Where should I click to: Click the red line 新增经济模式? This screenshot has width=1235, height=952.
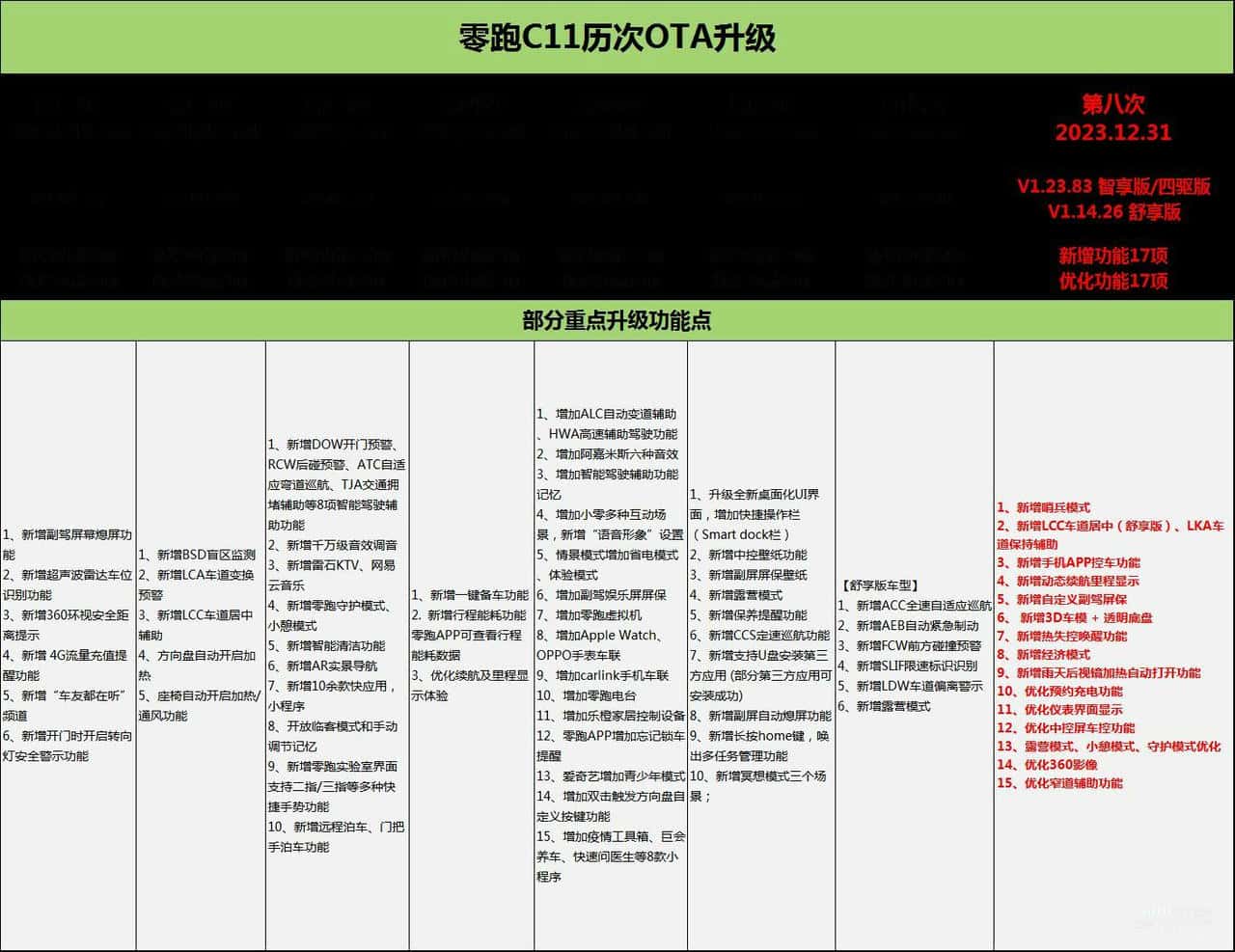click(1044, 655)
